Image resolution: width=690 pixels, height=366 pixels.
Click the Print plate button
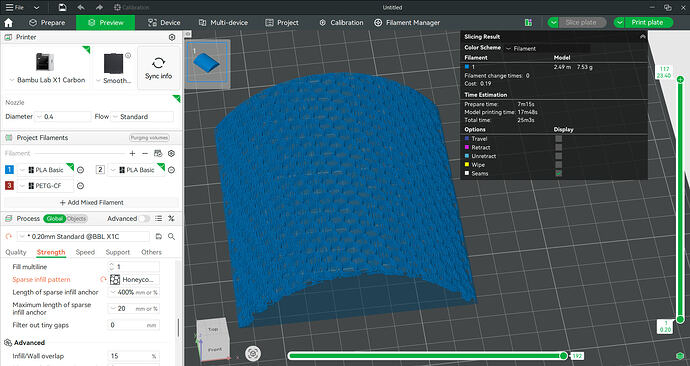tap(648, 22)
